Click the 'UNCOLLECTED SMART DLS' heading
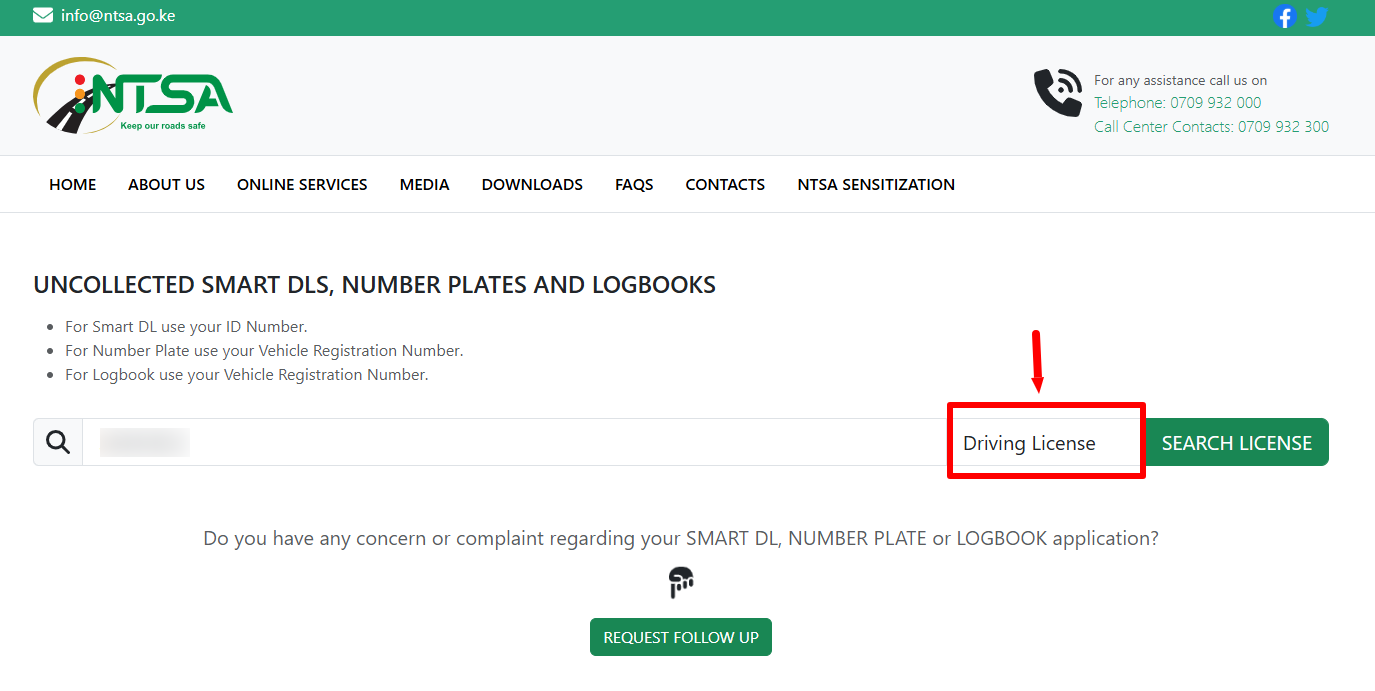The image size is (1375, 691). pyautogui.click(x=374, y=285)
